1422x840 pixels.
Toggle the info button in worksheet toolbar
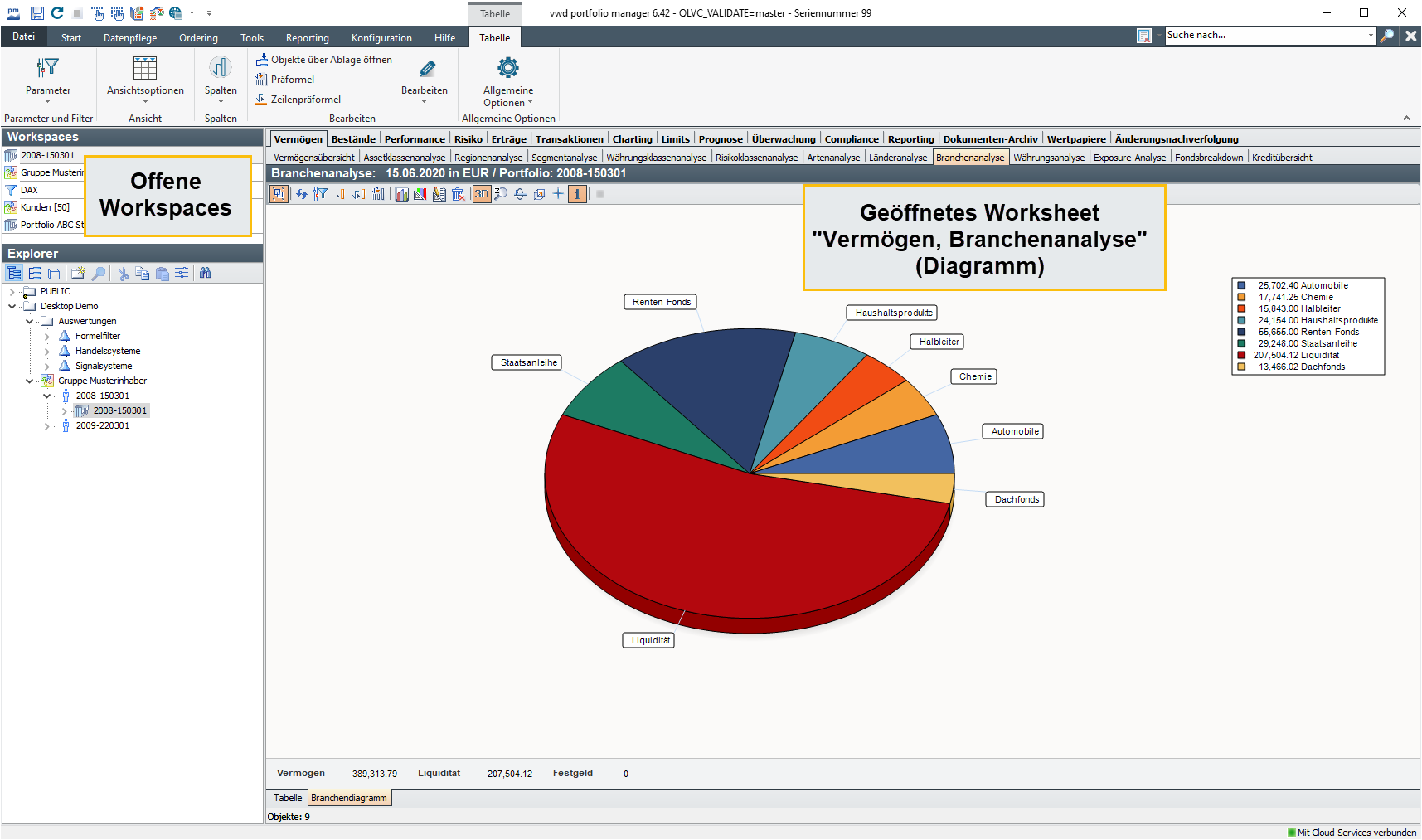(577, 194)
